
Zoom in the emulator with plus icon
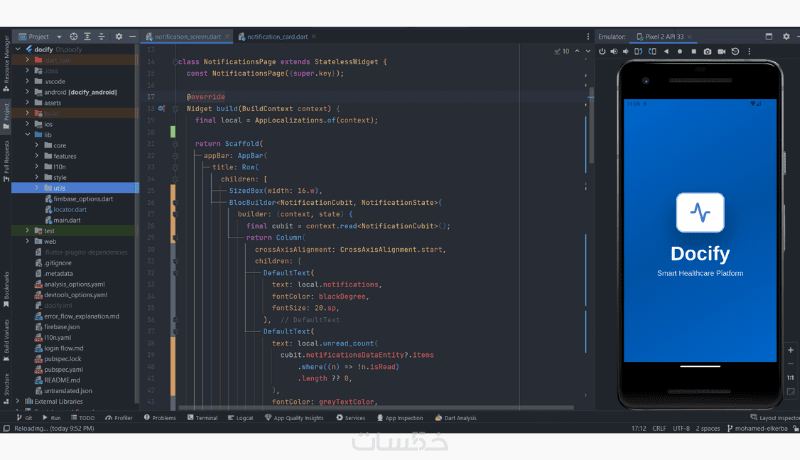click(790, 350)
